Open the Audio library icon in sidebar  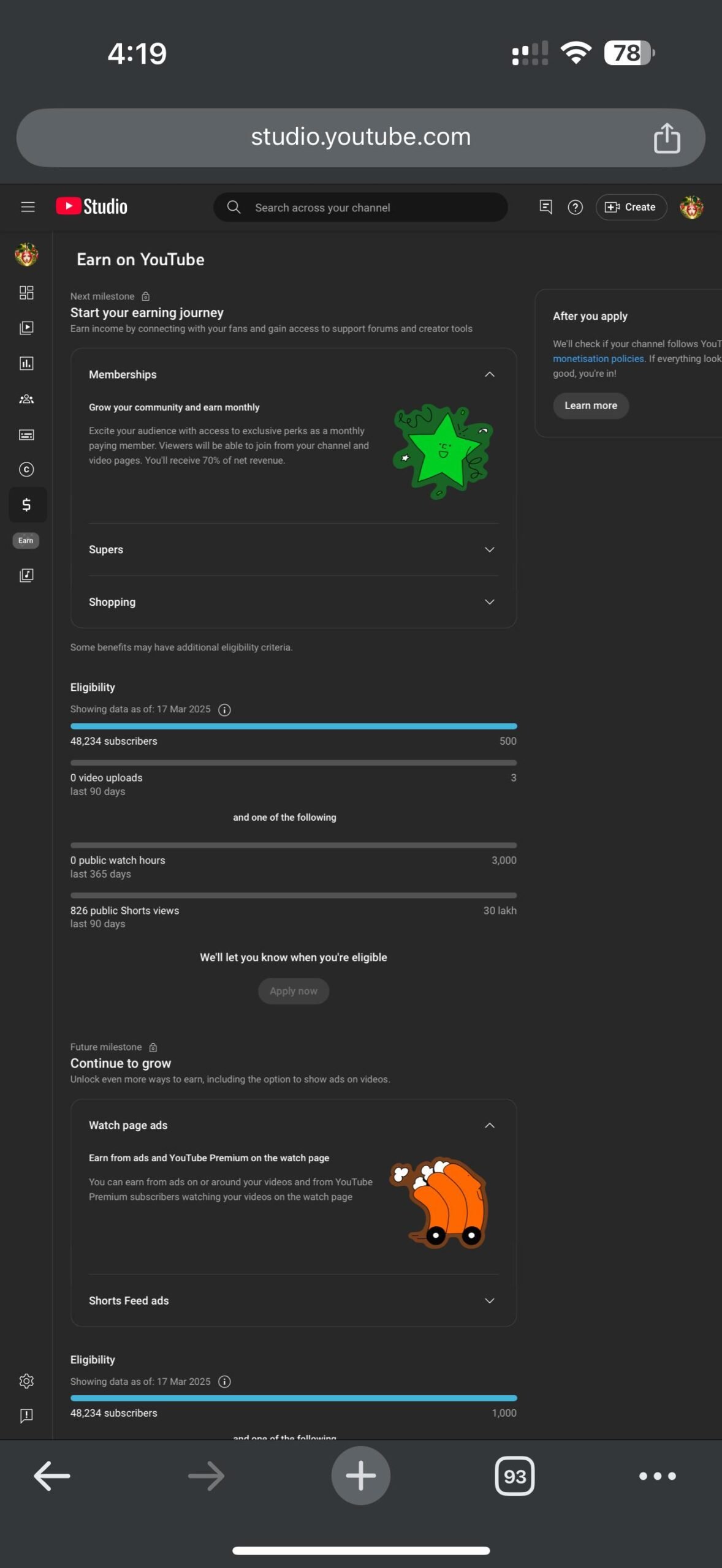(26, 575)
